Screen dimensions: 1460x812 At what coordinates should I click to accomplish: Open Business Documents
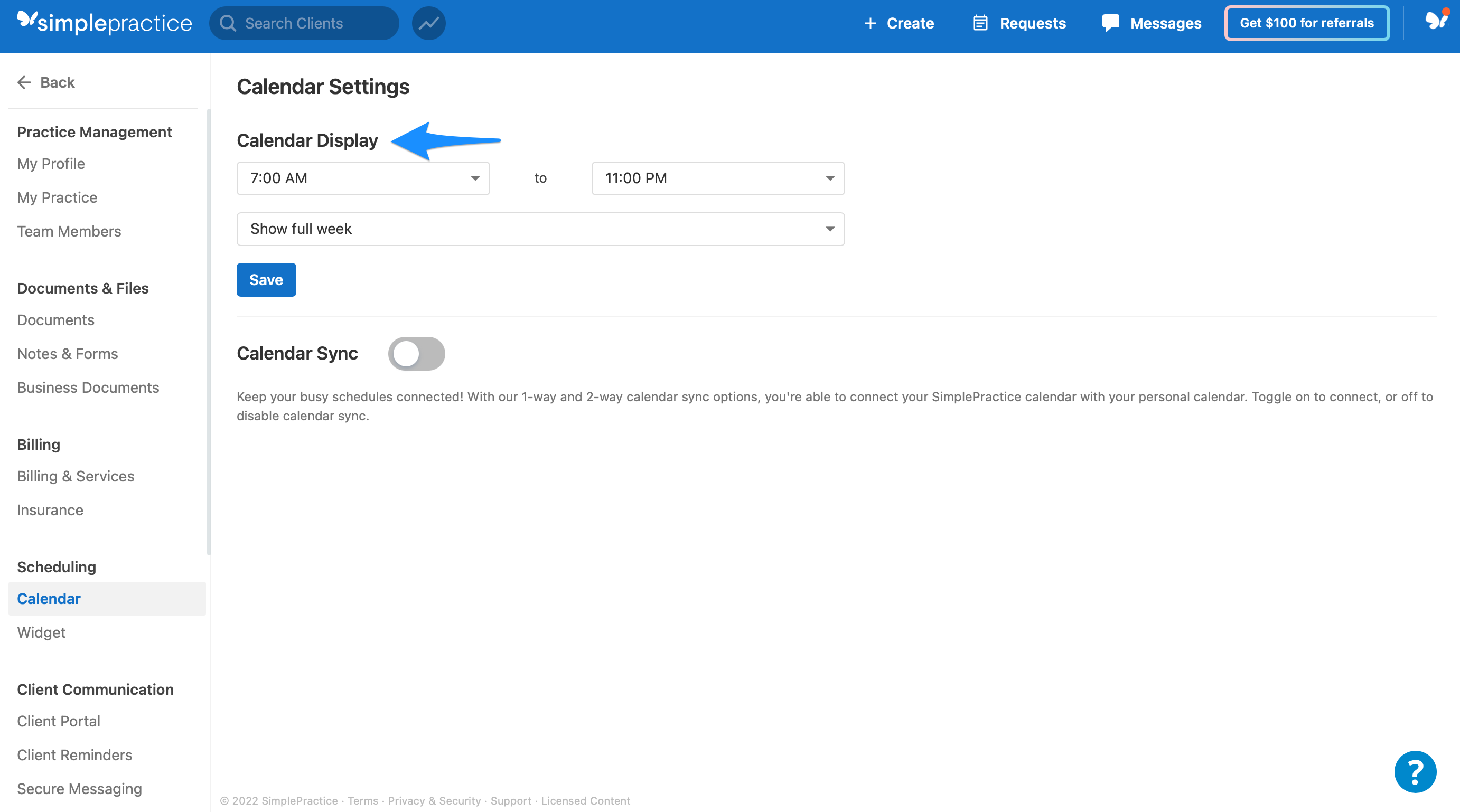[x=88, y=388]
